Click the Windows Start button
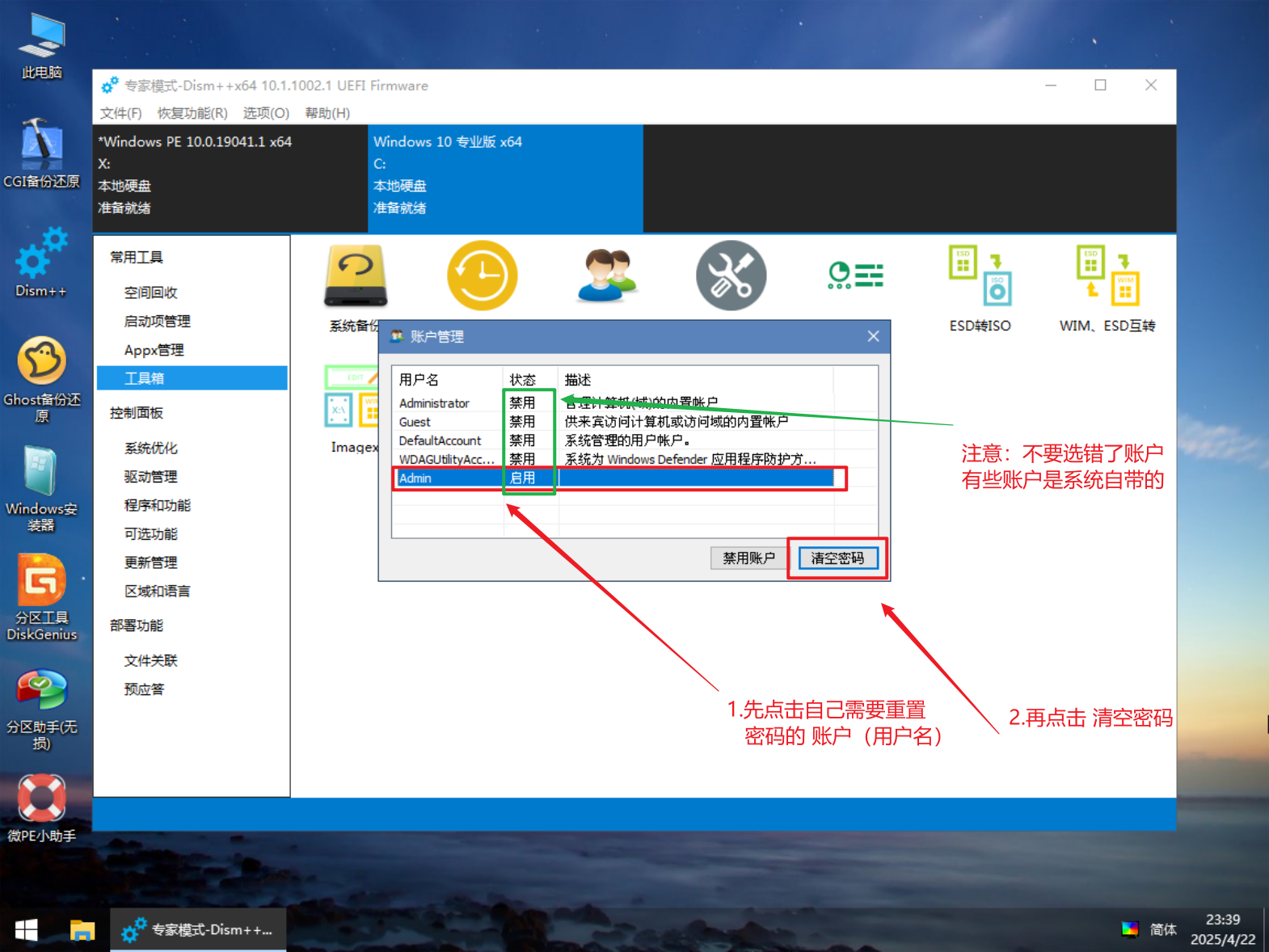This screenshot has width=1269, height=952. pyautogui.click(x=26, y=930)
